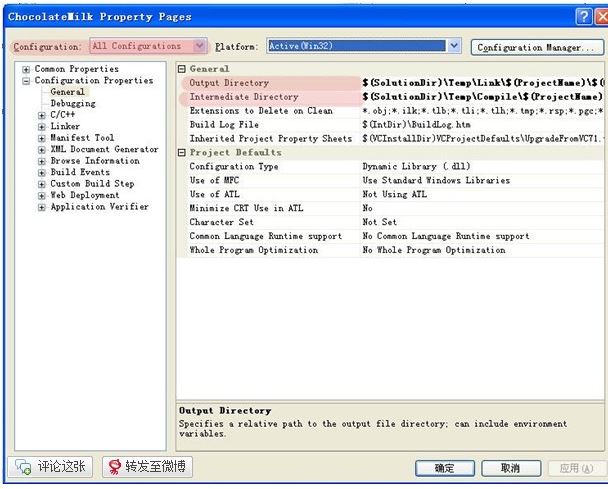Select General under Configuration Properties
The height and width of the screenshot is (489, 608).
tap(67, 92)
